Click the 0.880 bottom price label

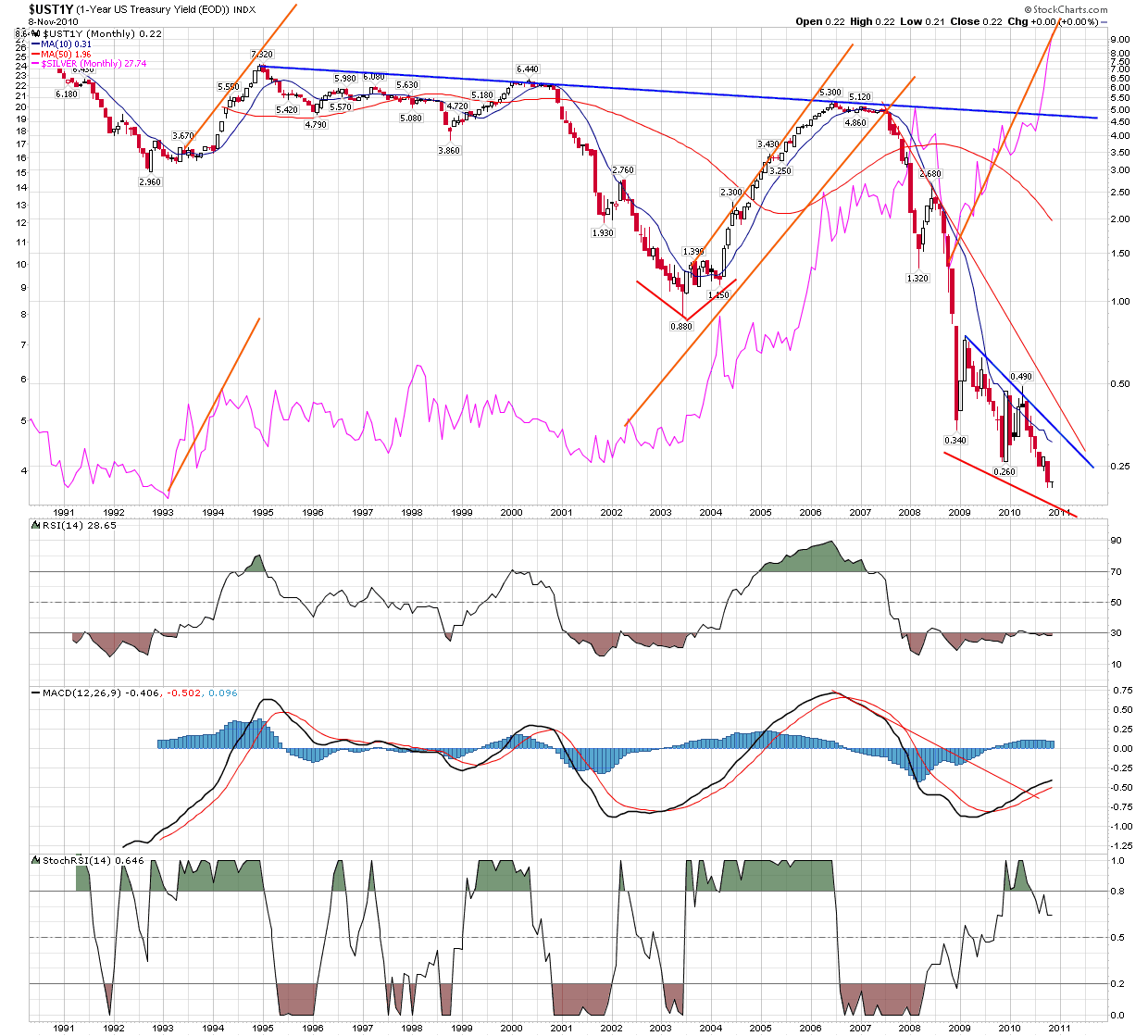(x=682, y=327)
